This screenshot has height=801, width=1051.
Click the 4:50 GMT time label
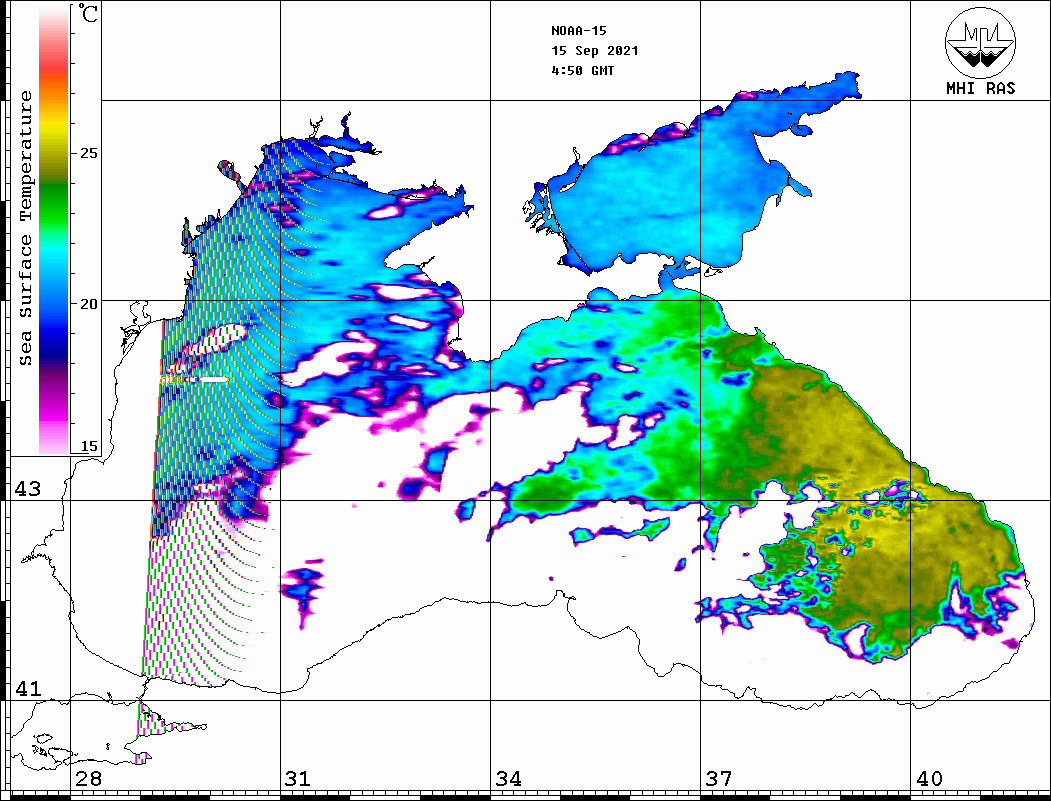click(582, 71)
